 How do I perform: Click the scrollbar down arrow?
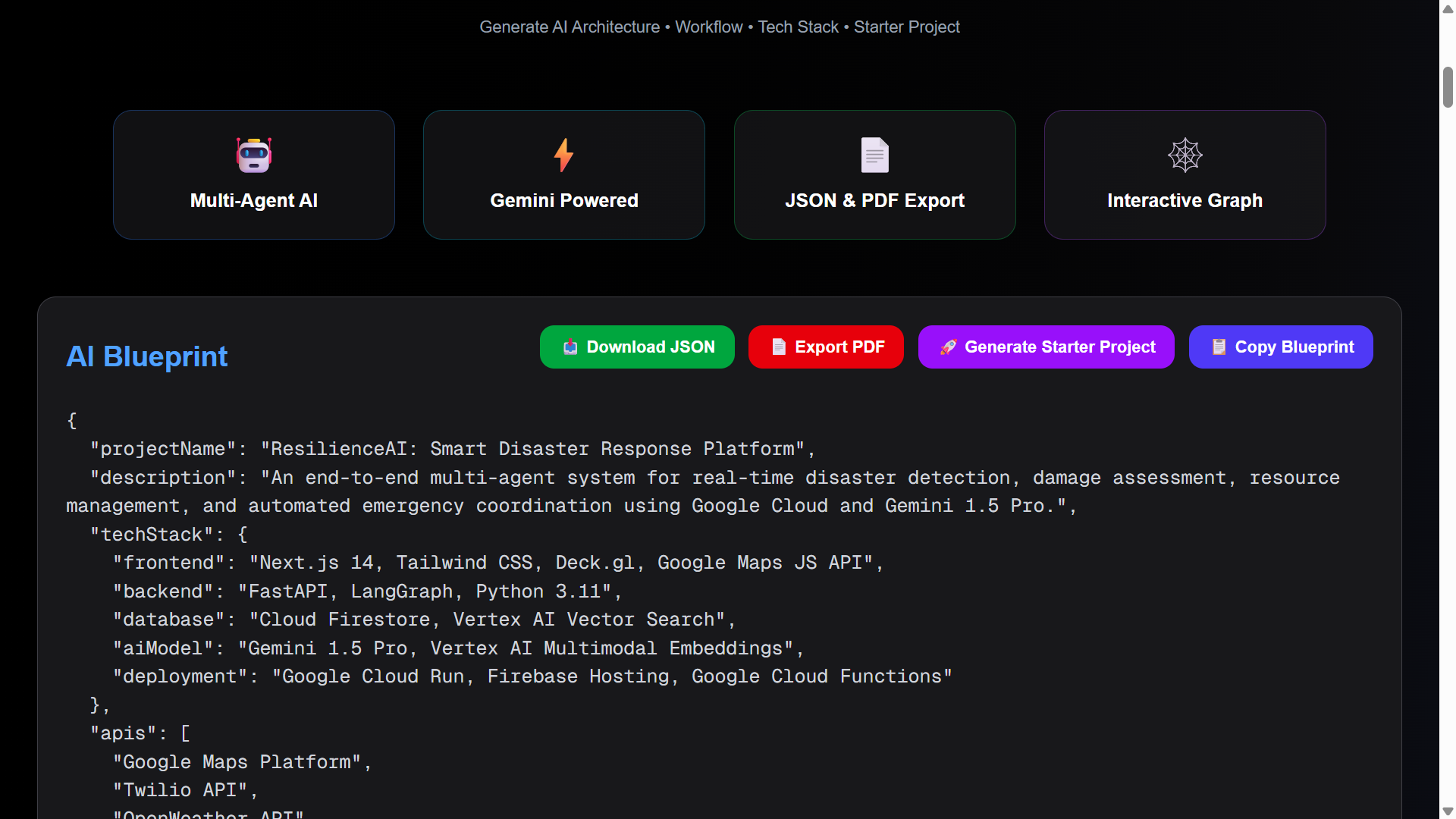point(1448,811)
